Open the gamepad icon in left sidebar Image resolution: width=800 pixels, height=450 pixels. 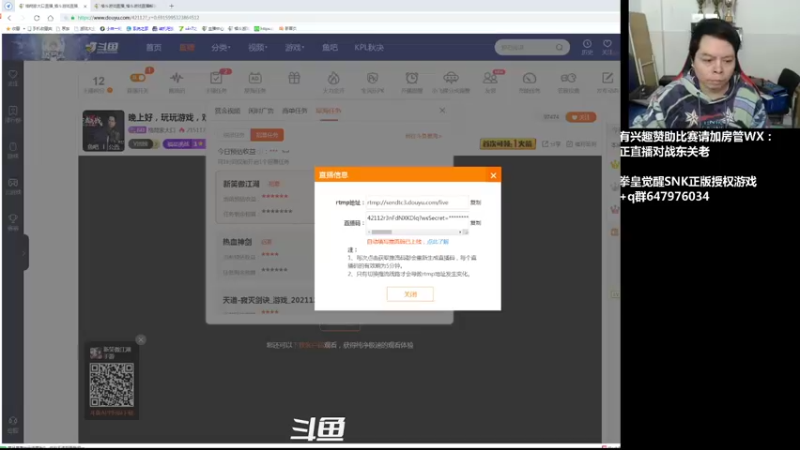point(13,183)
